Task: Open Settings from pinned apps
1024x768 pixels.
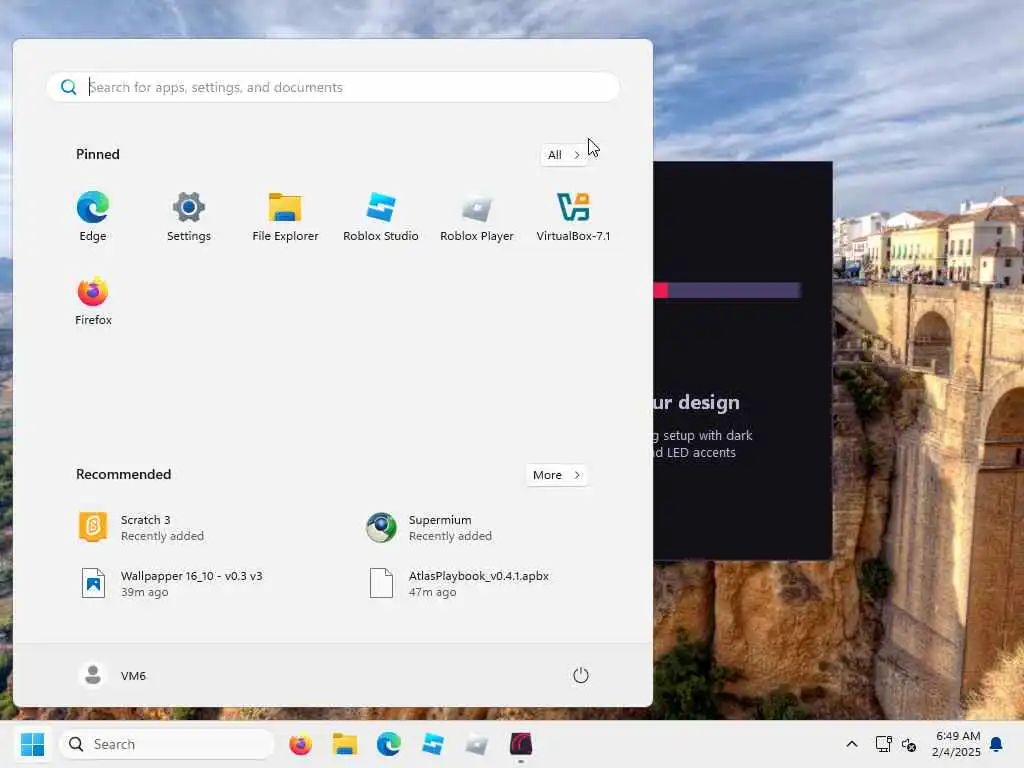Action: (189, 217)
